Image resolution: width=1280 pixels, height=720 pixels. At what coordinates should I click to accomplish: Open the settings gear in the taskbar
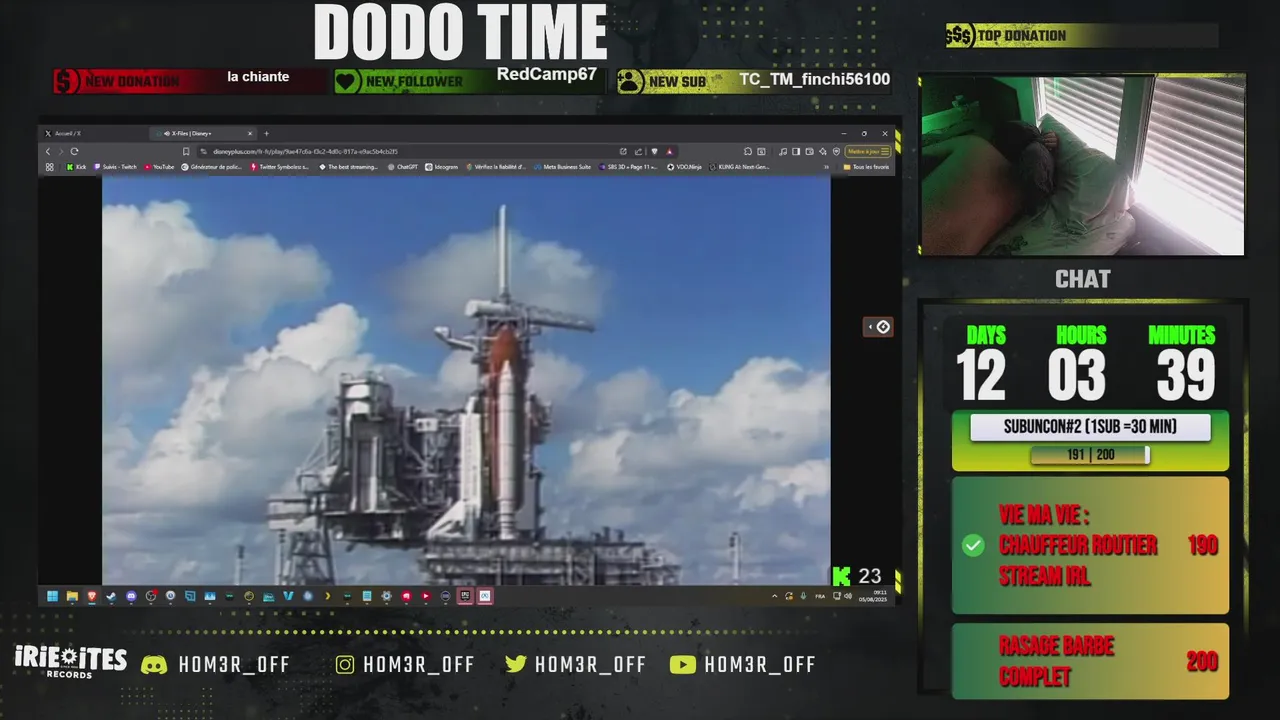386,596
